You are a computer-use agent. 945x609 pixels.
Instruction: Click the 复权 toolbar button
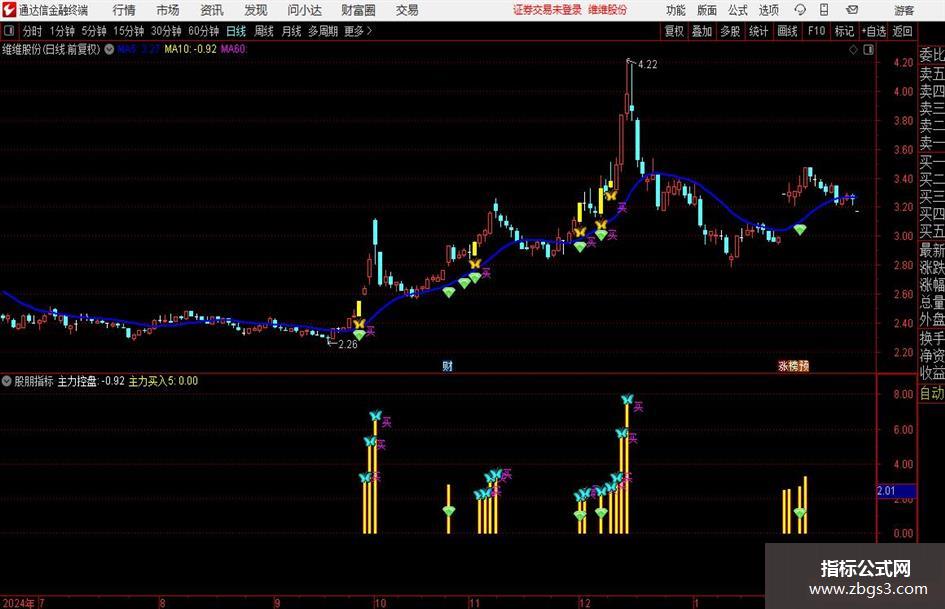pos(674,31)
